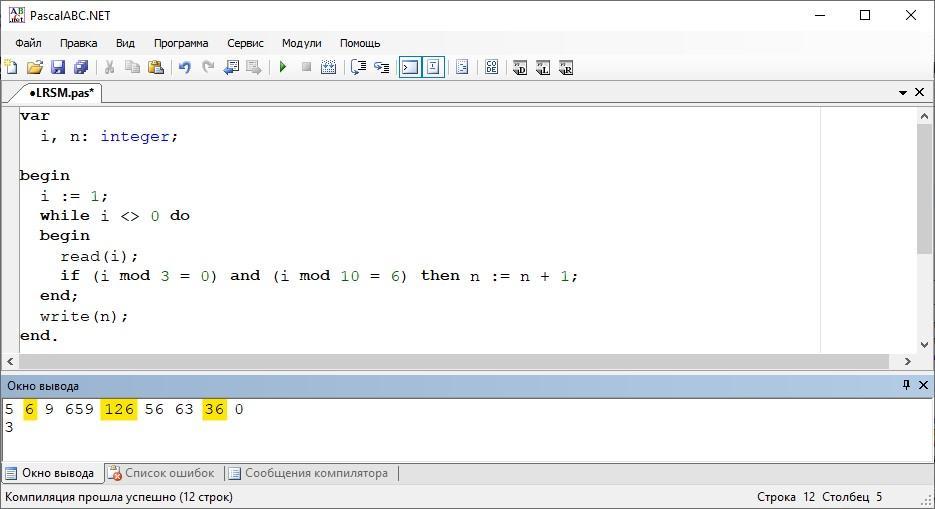This screenshot has width=935, height=509.
Task: Switch to Сообщения компилятора tab
Action: [x=309, y=473]
